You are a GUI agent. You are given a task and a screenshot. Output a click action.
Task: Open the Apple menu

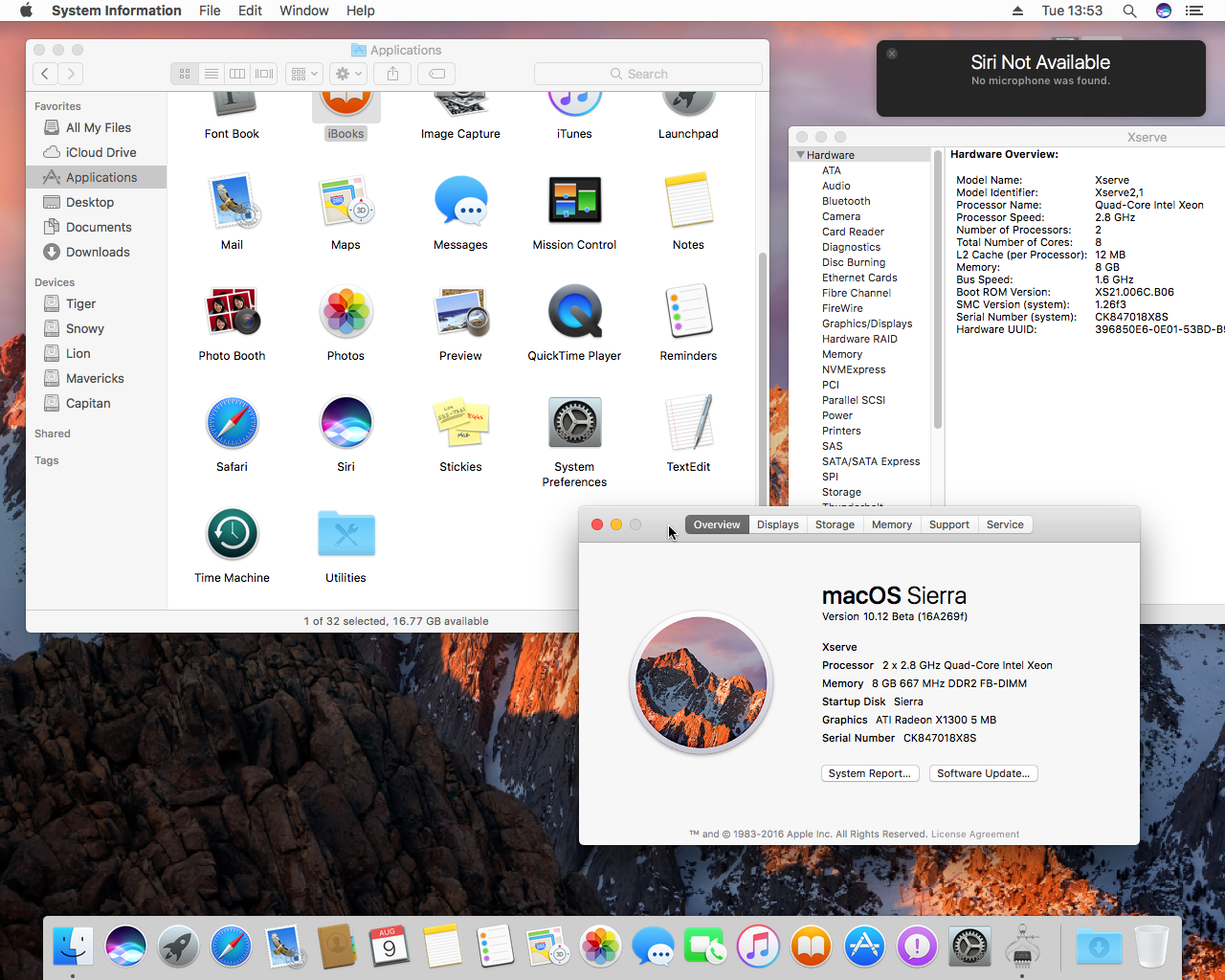click(x=27, y=11)
